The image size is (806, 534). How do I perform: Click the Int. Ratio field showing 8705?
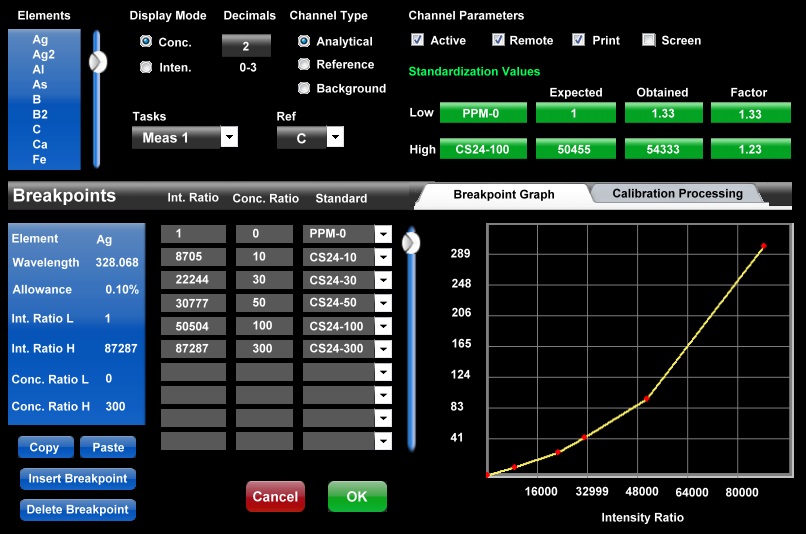click(x=193, y=257)
